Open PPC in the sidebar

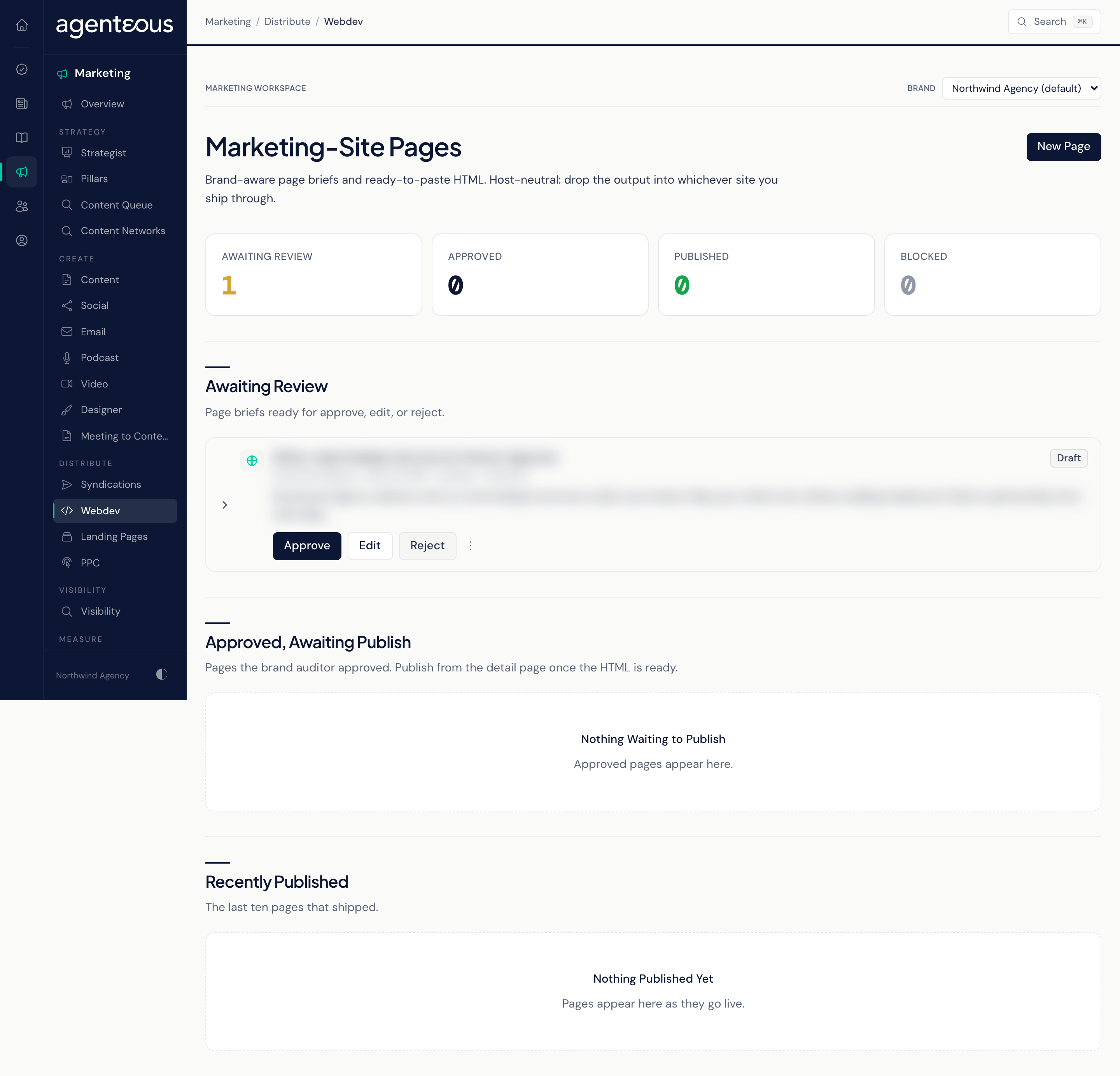point(115,563)
